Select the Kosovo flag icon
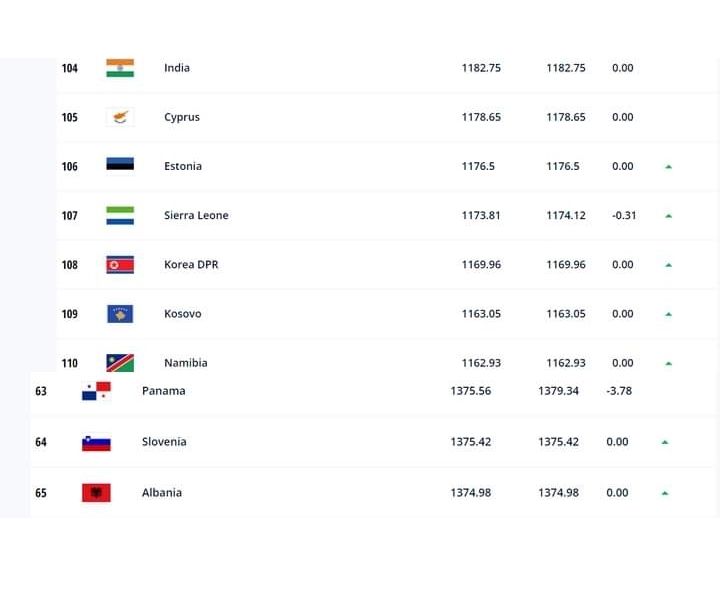Viewport: 720px width, 608px height. (x=120, y=314)
